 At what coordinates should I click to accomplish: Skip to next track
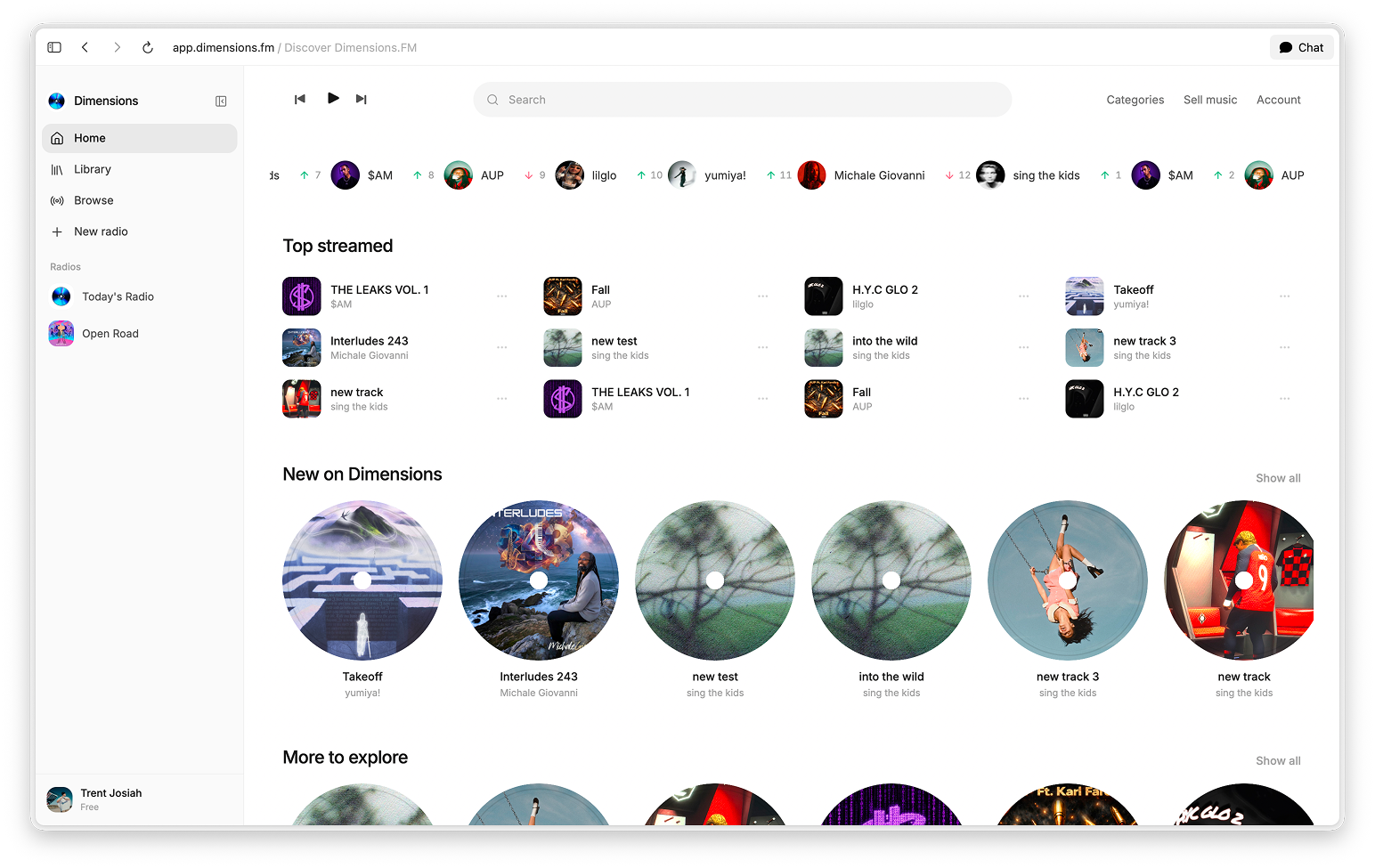[361, 99]
